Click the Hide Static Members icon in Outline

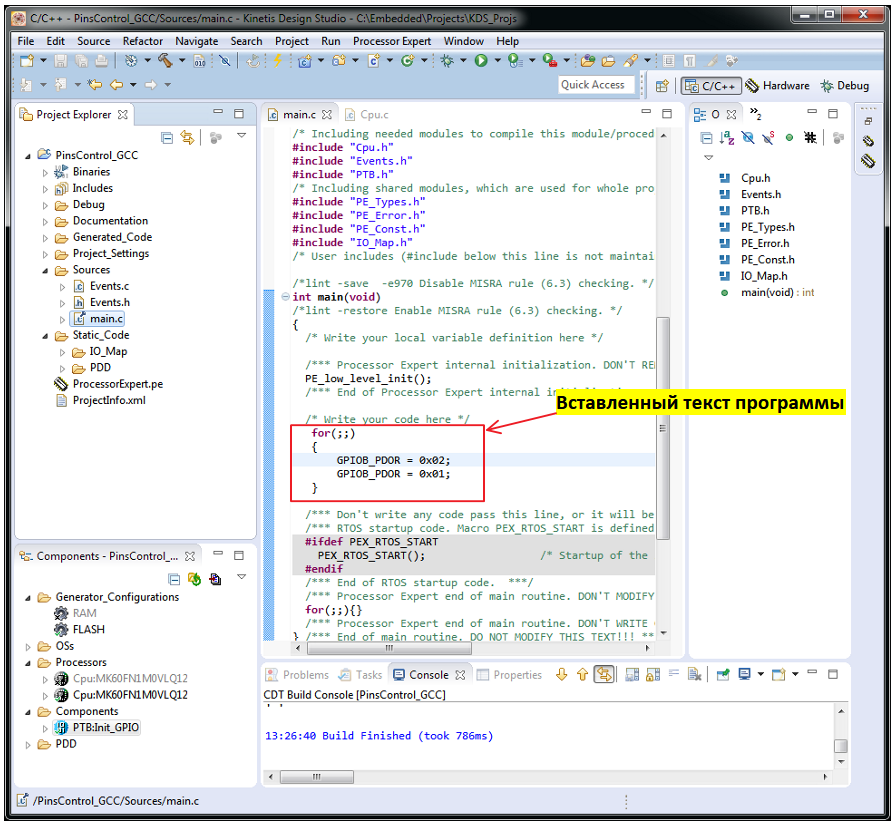[769, 138]
